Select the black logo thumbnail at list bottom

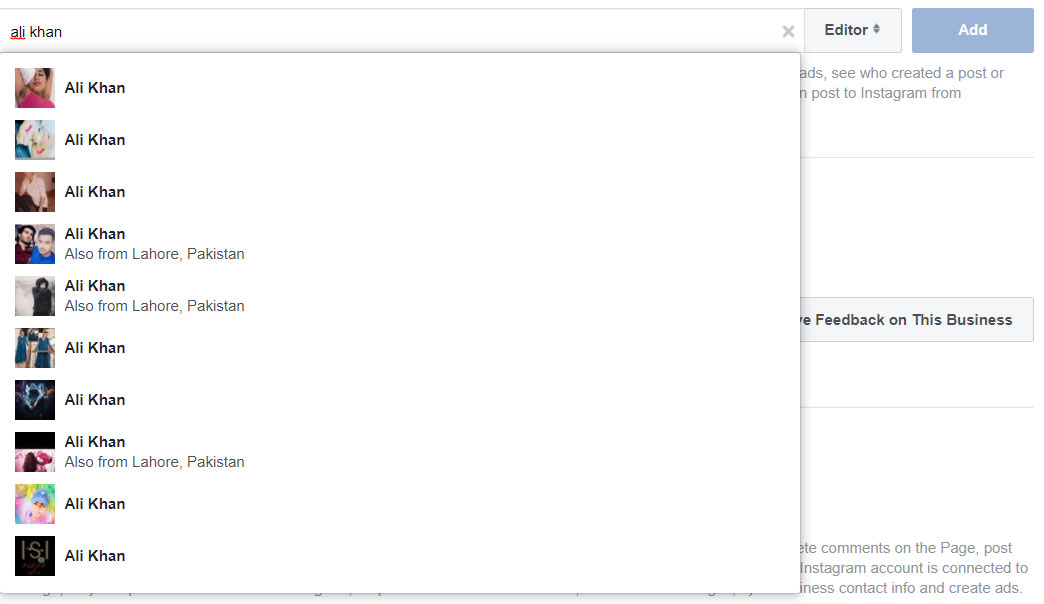pyautogui.click(x=35, y=556)
